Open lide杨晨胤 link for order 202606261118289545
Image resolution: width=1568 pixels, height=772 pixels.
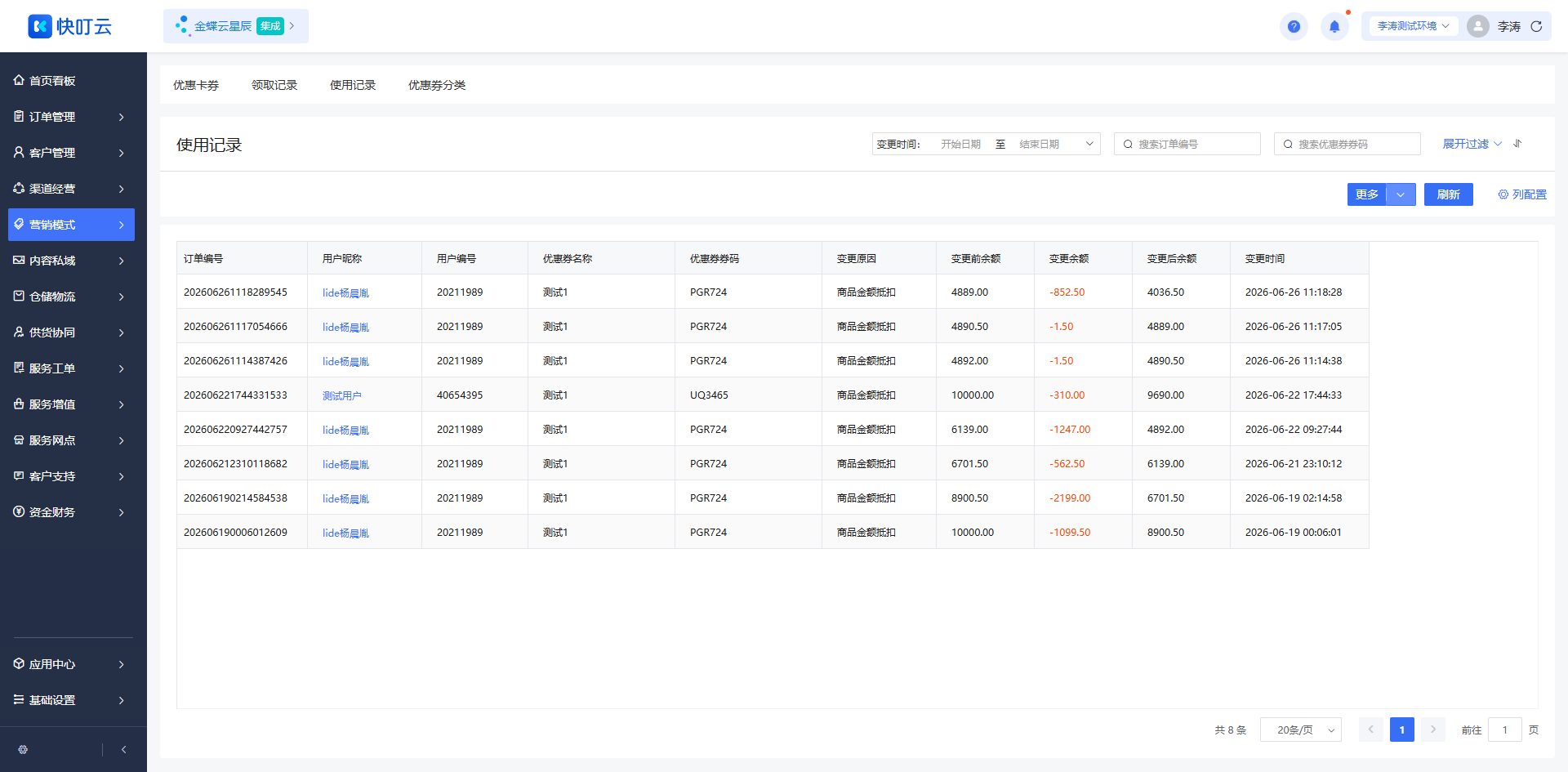(x=345, y=292)
